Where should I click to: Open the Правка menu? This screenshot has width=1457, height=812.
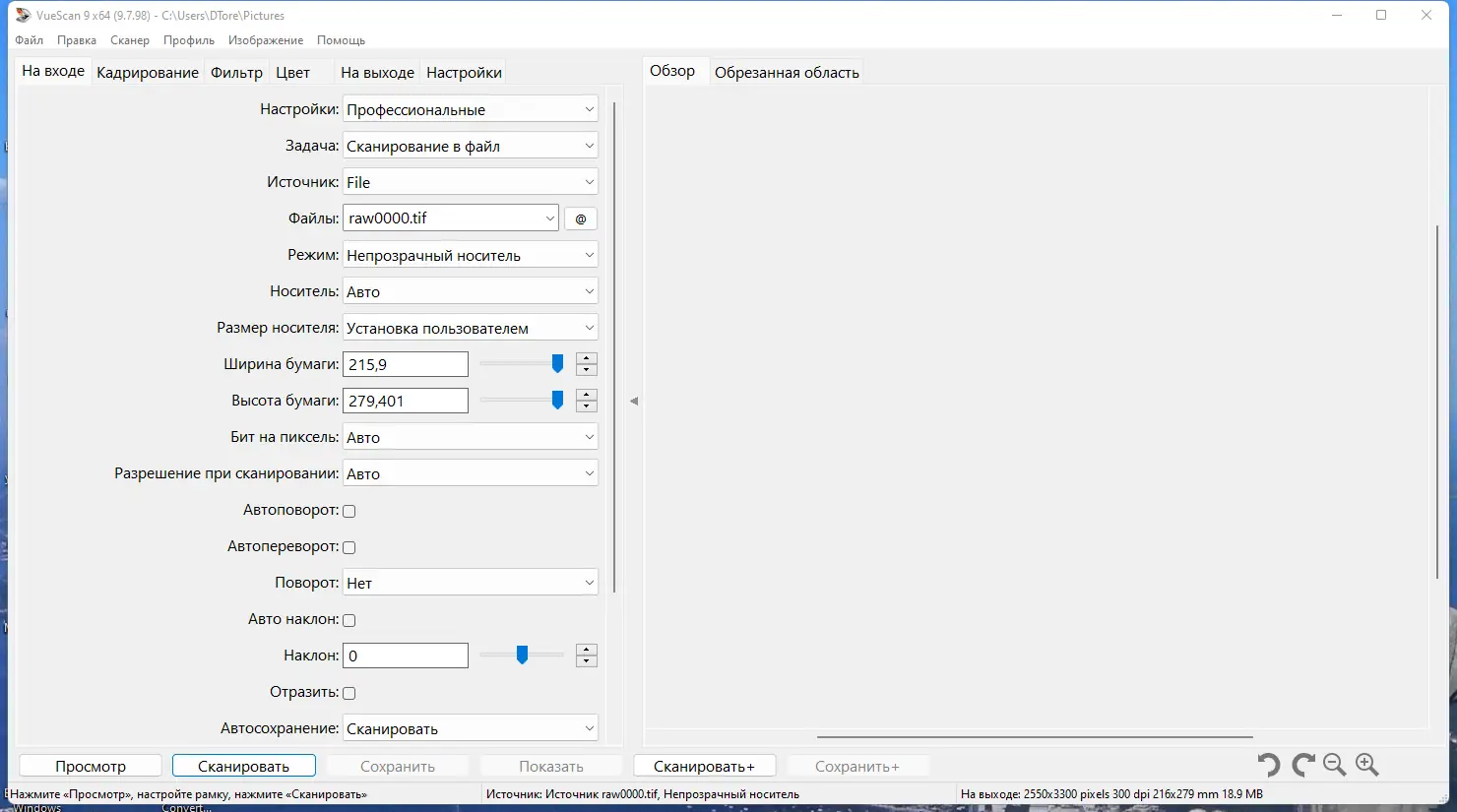click(77, 40)
